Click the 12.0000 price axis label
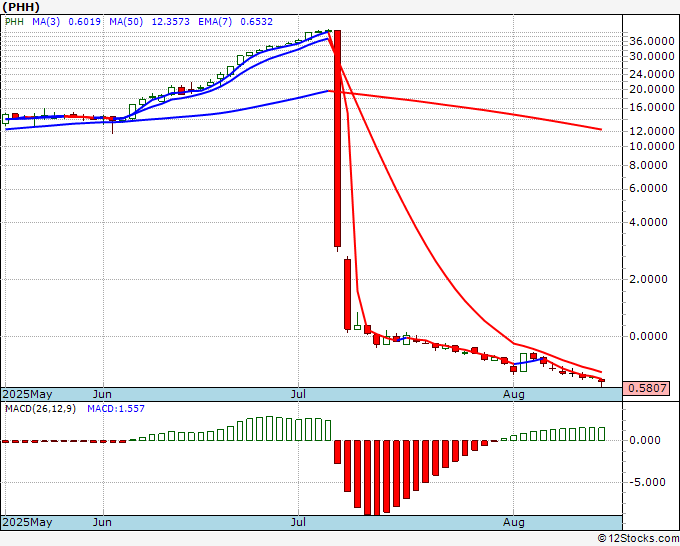The height and width of the screenshot is (546, 680). point(652,131)
